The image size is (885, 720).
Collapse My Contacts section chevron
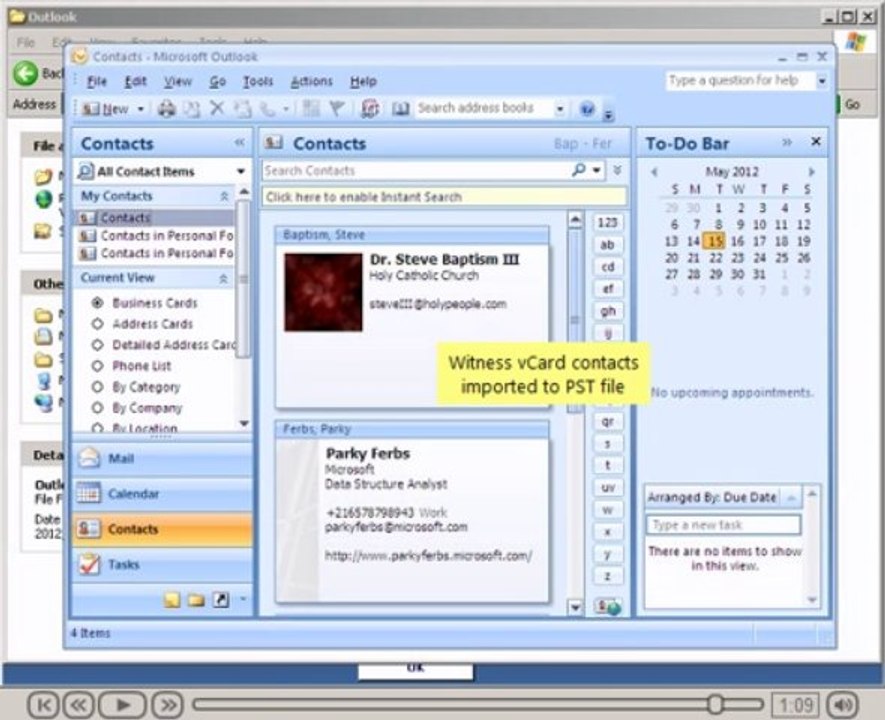(x=224, y=196)
